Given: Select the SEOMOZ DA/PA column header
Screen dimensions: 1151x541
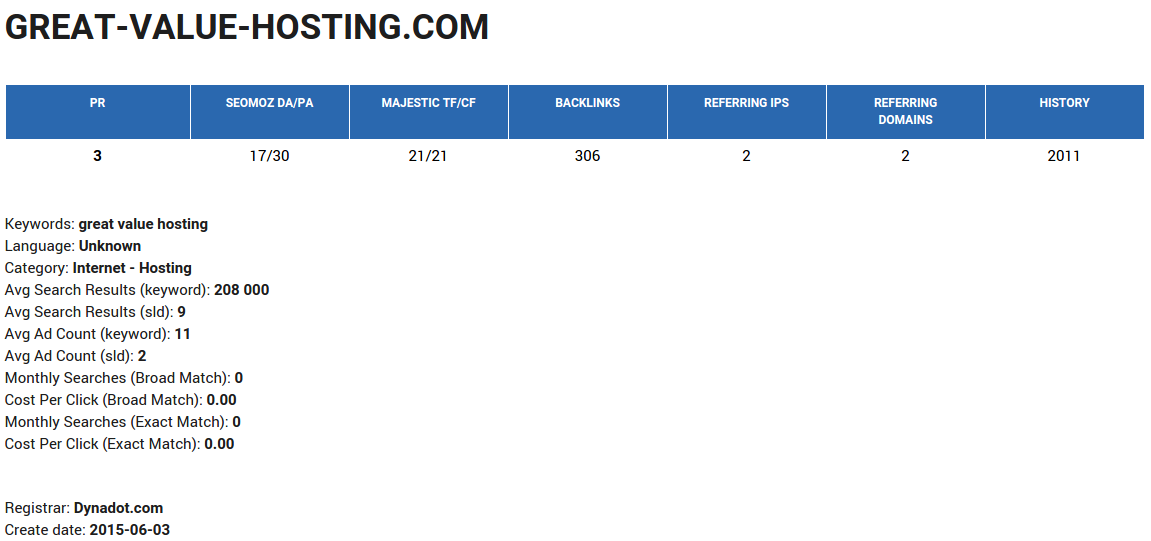Looking at the screenshot, I should click(269, 103).
